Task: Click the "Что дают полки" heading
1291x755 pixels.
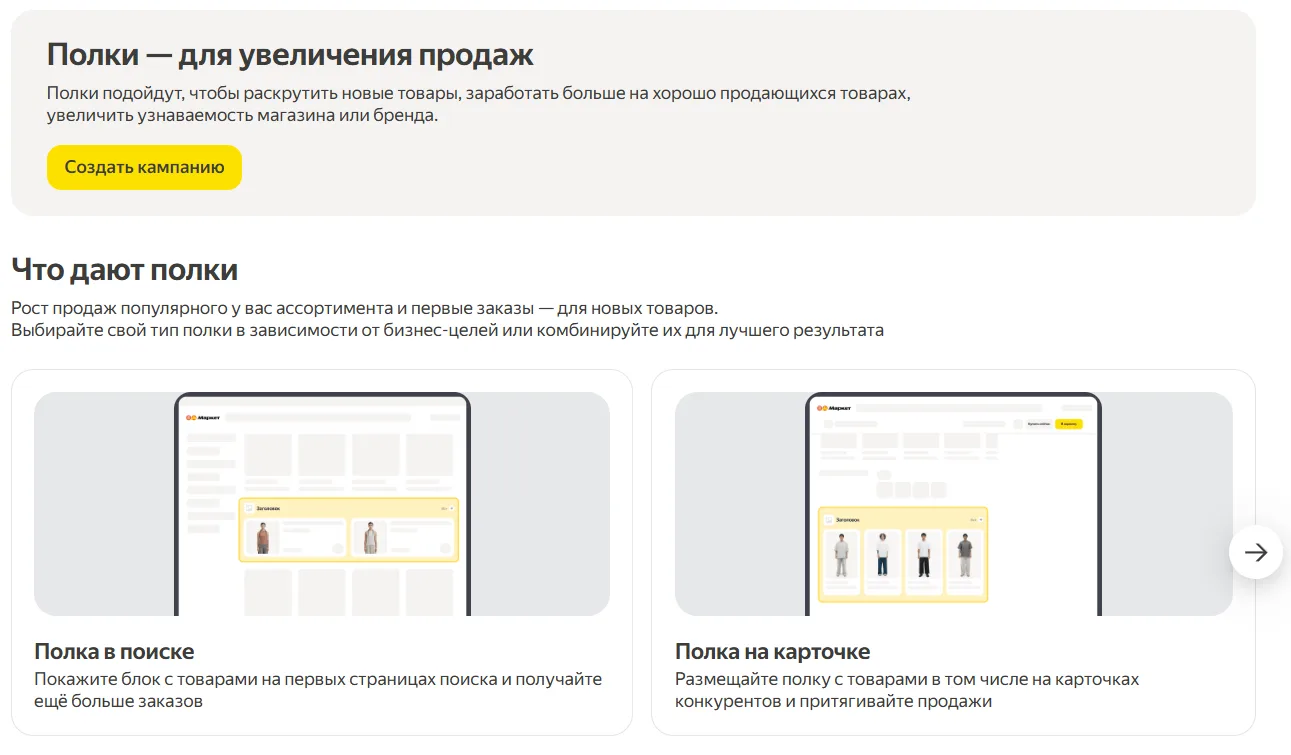Action: coord(124,269)
